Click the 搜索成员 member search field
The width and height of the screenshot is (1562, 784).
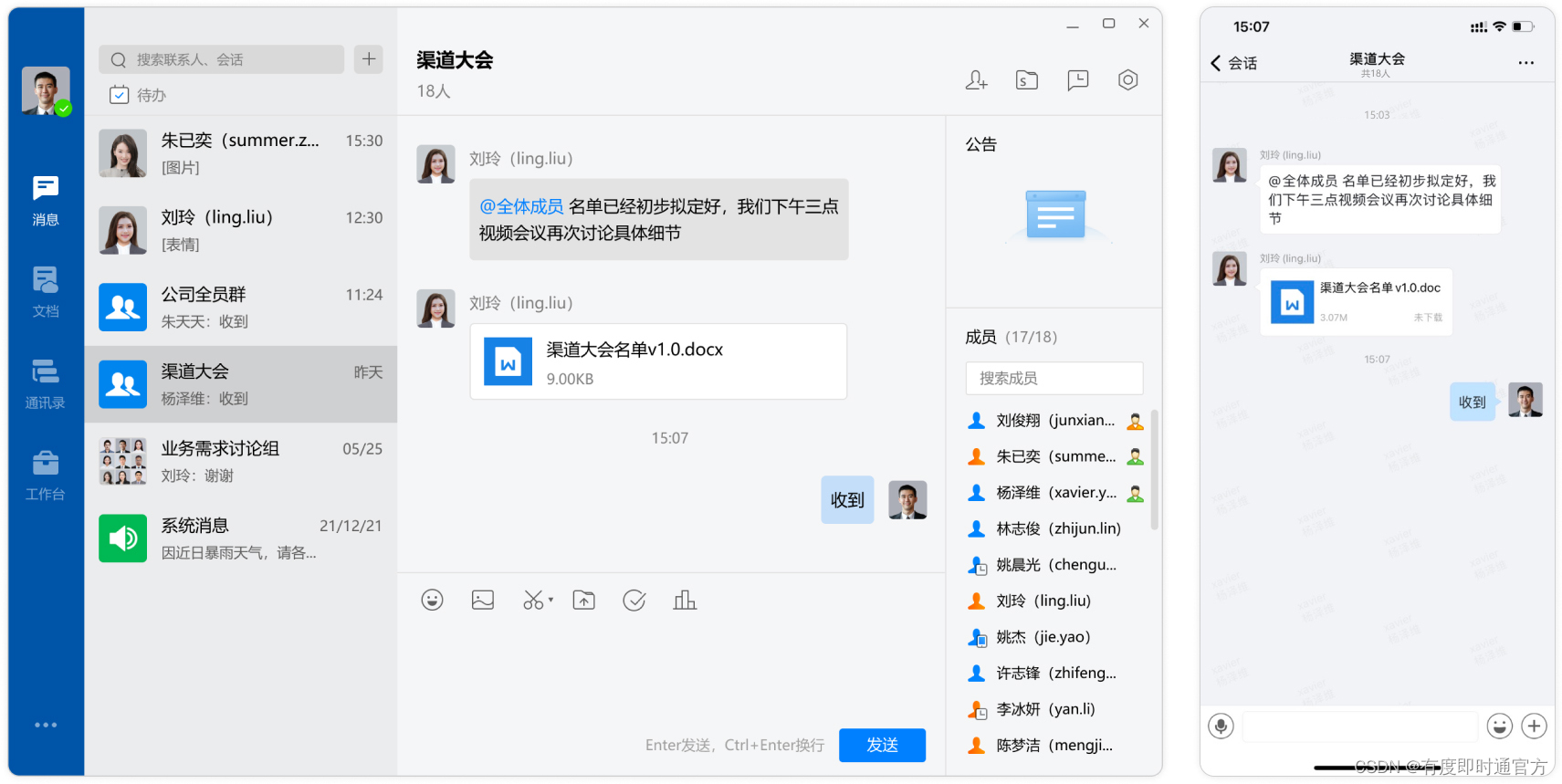(1054, 378)
